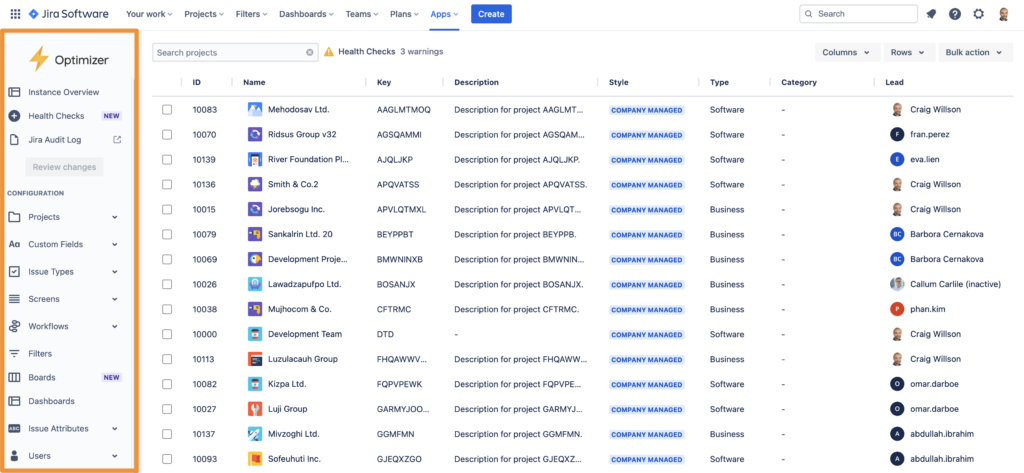Viewport: 1024px width, 473px height.
Task: Open the Bulk action dropdown
Action: pos(975,52)
